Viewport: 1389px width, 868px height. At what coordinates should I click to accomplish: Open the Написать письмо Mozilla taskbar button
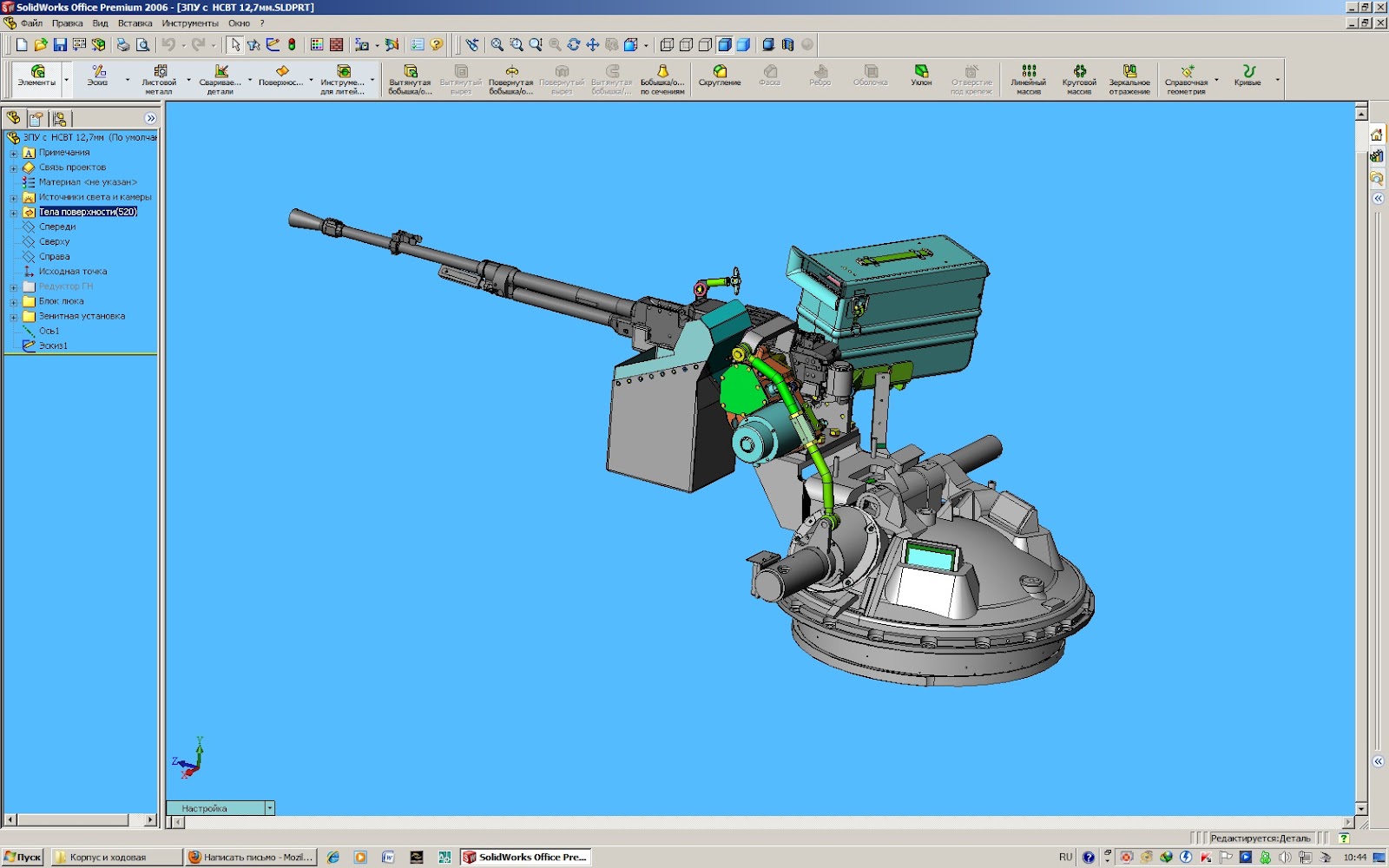250,857
